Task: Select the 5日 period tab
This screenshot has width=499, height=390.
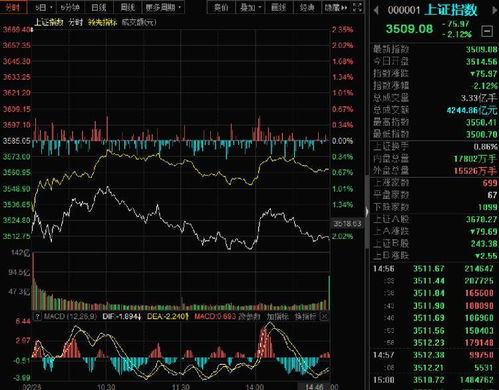Action: tap(41, 7)
